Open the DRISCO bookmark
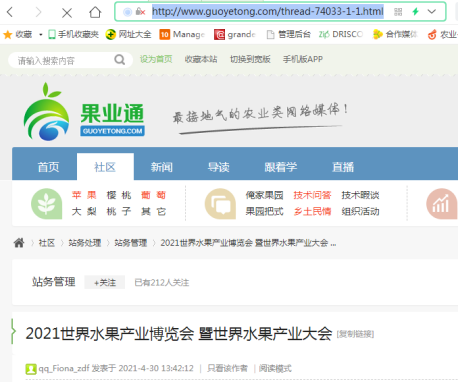Viewport: 458px width, 383px height. click(341, 34)
